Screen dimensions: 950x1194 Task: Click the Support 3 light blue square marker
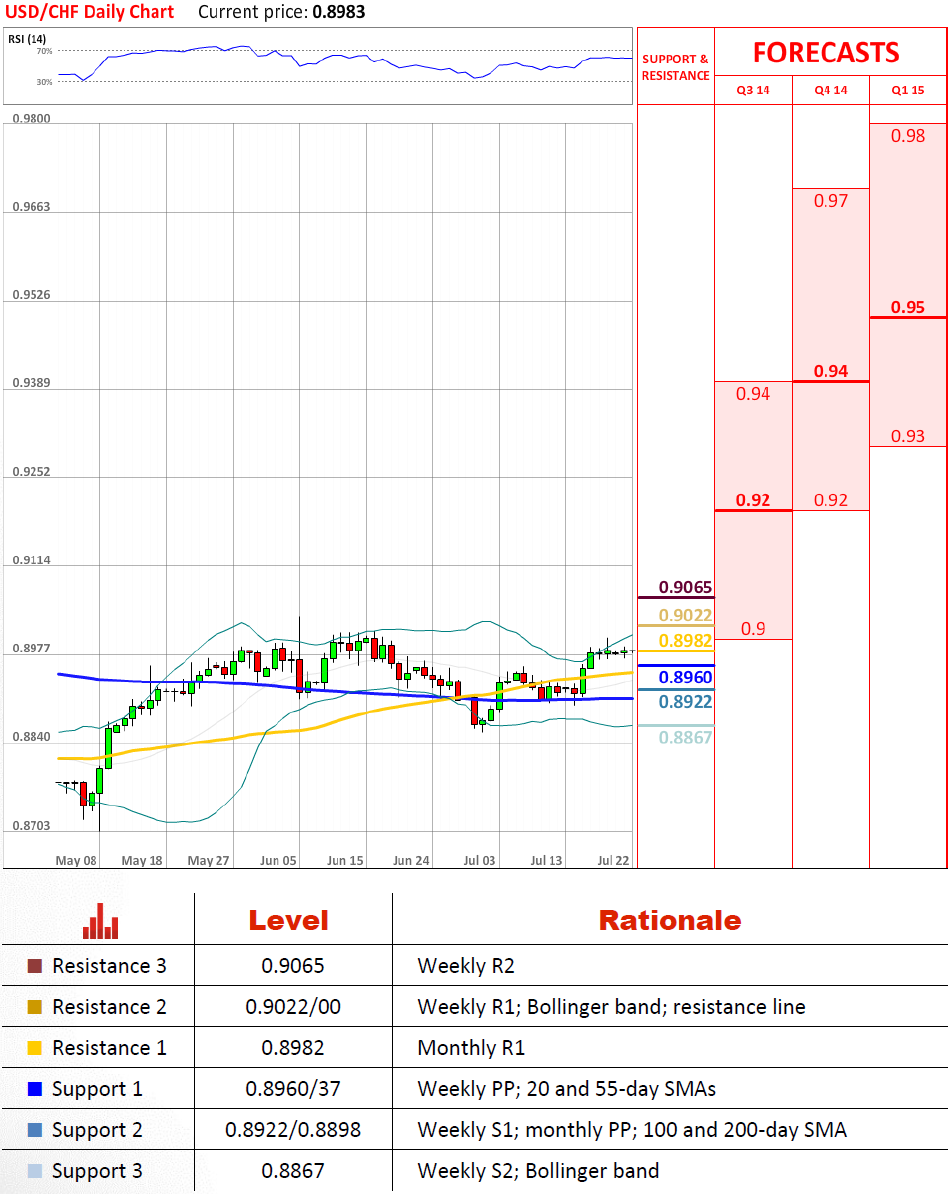tap(35, 1171)
